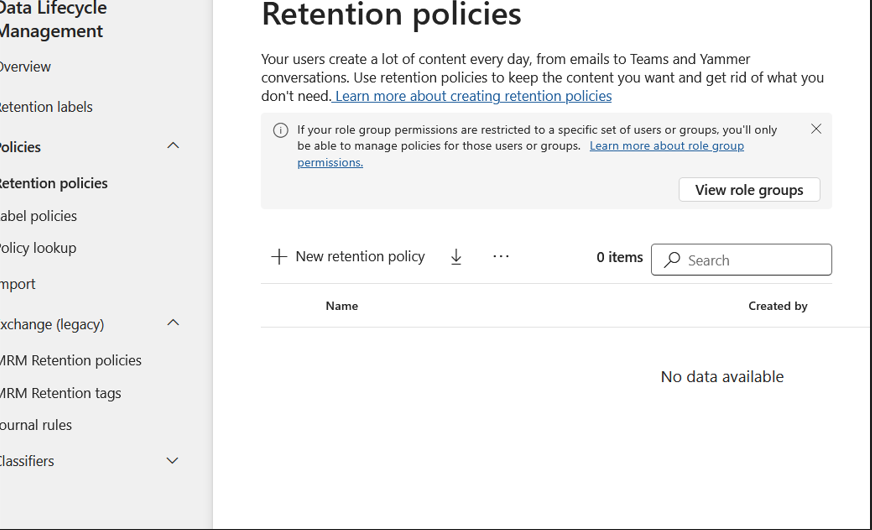
Task: Open Learn more about creating retention policies
Action: coord(473,96)
